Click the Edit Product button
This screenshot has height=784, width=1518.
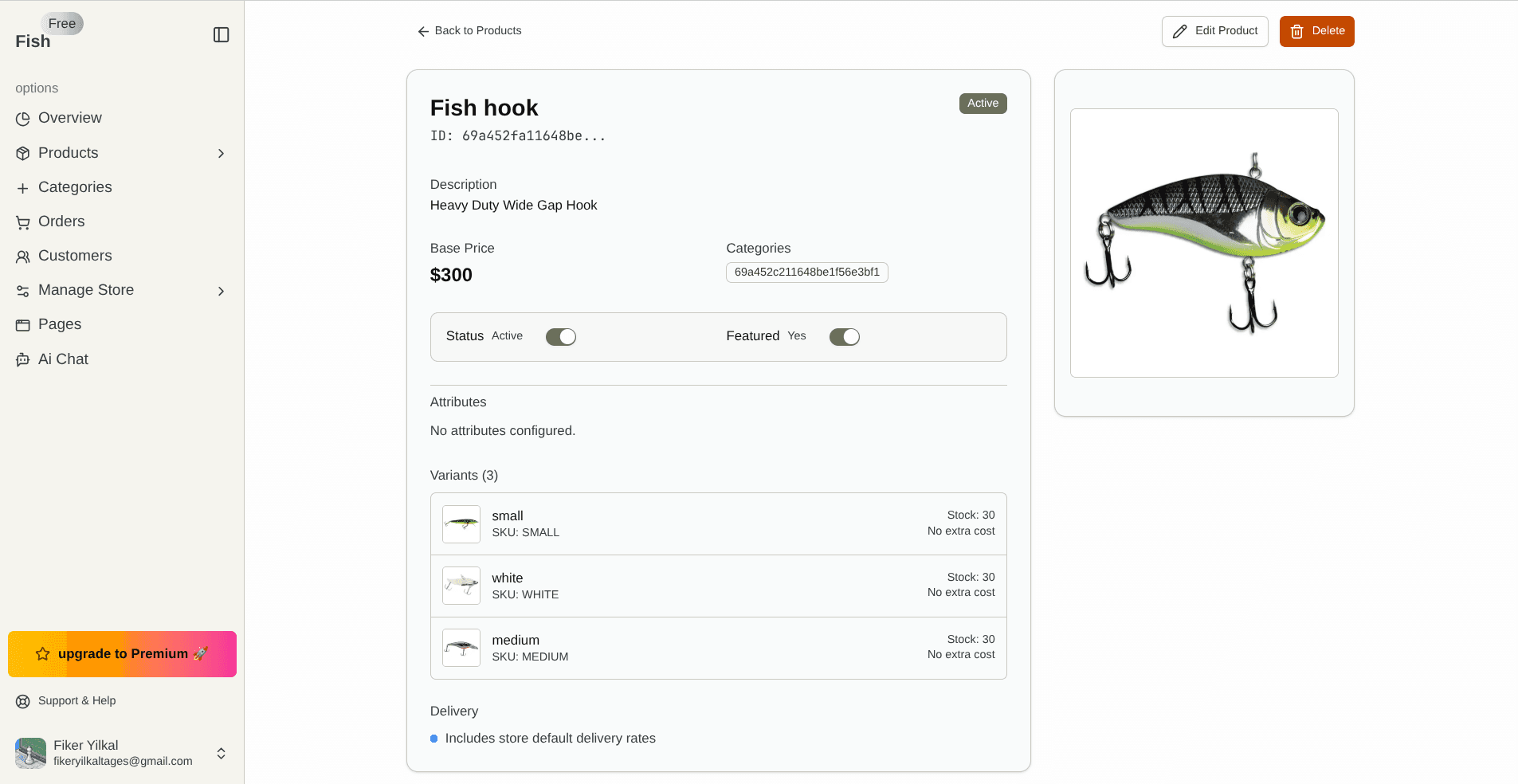(x=1214, y=31)
